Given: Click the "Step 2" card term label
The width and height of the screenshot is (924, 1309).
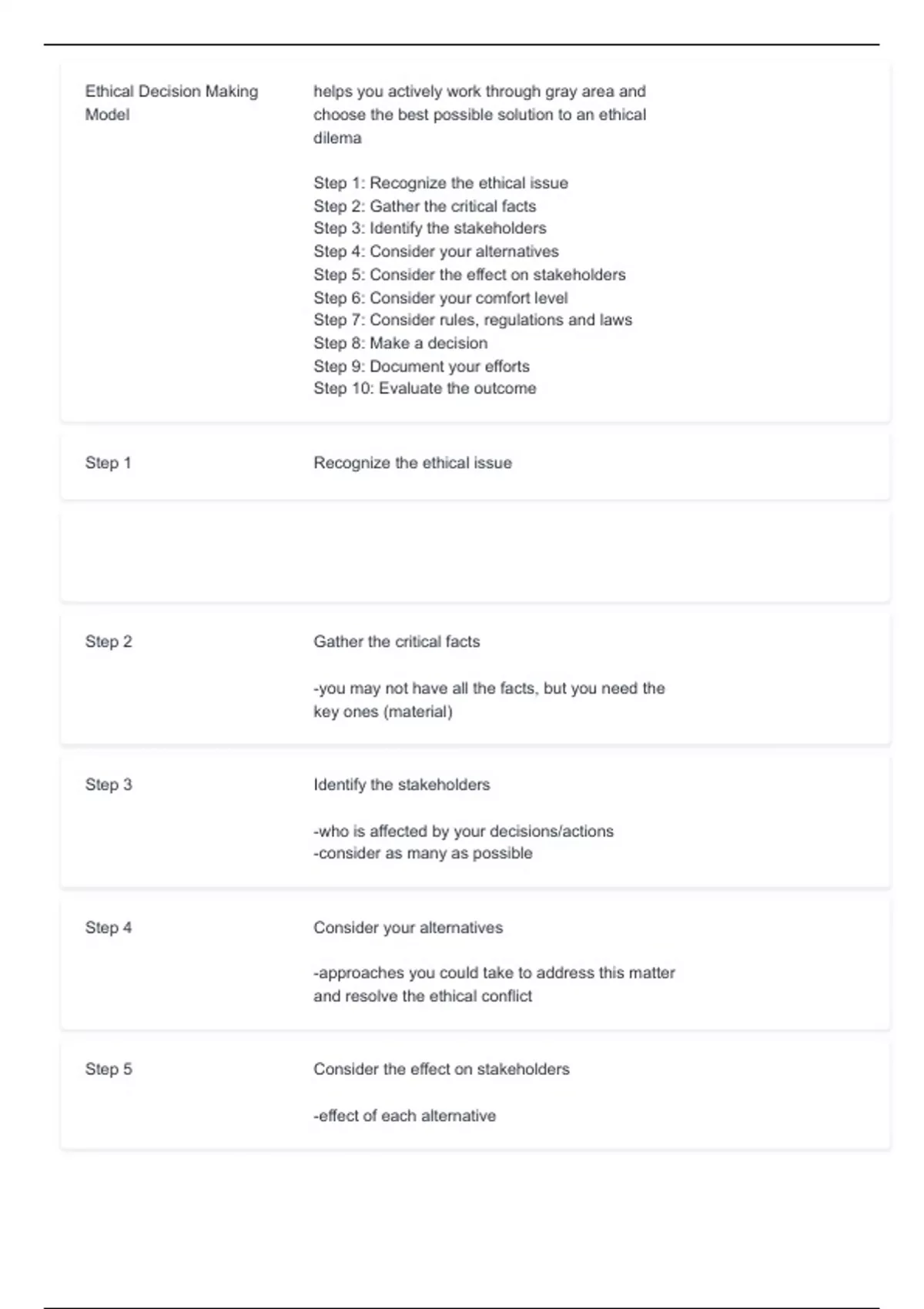Looking at the screenshot, I should (x=109, y=641).
